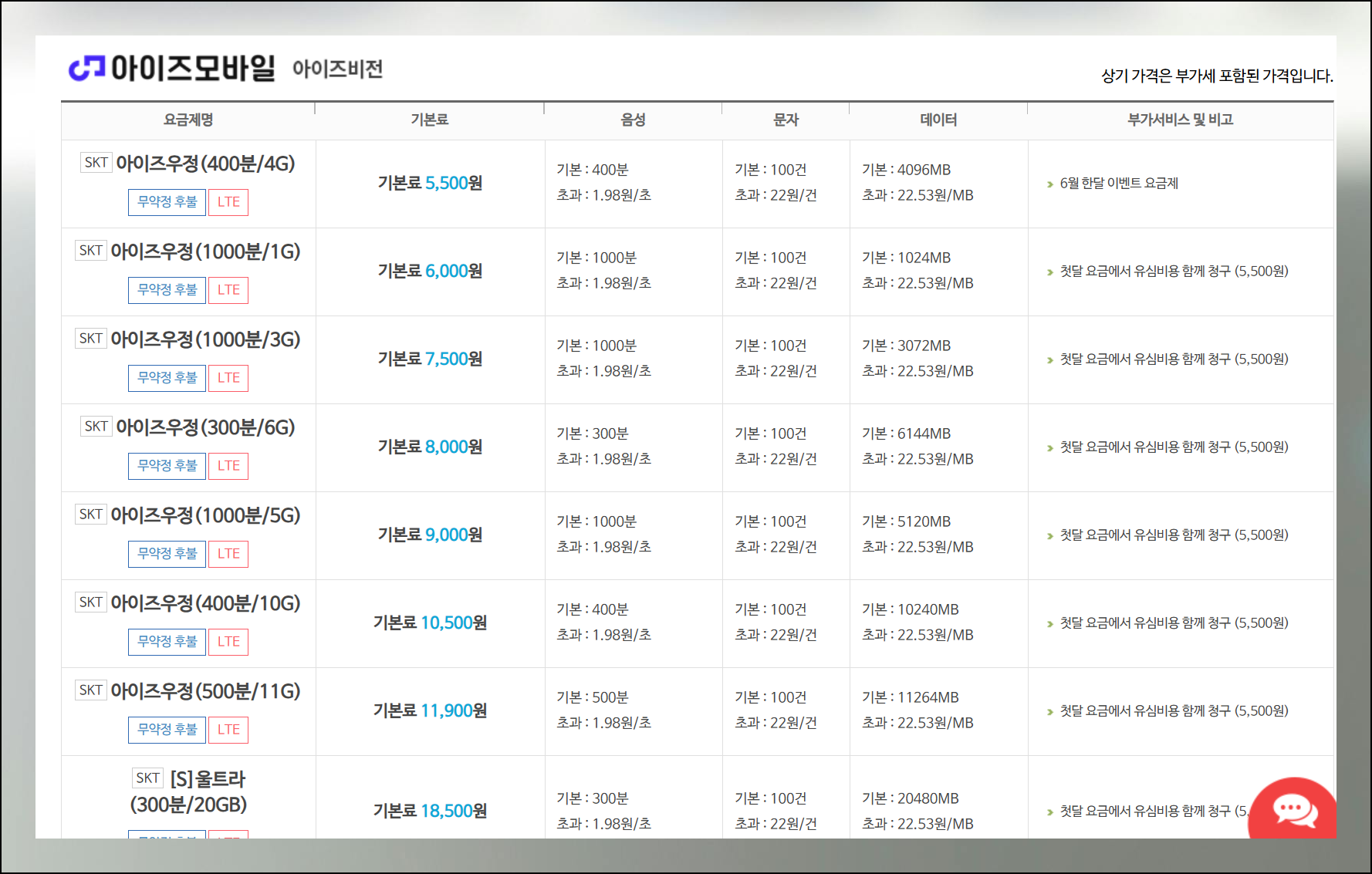Select price 기본료 6,000원
Image resolution: width=1372 pixels, height=874 pixels.
pos(430,272)
